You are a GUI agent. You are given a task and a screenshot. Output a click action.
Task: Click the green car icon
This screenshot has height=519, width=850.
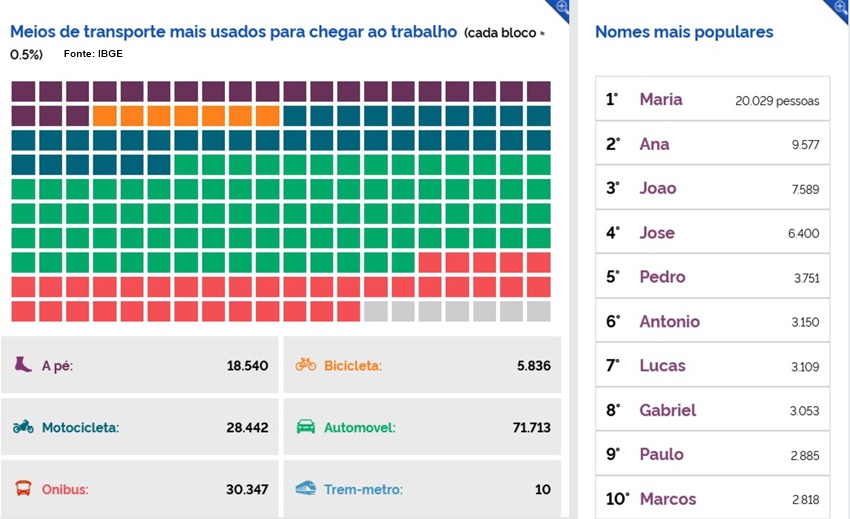(305, 427)
